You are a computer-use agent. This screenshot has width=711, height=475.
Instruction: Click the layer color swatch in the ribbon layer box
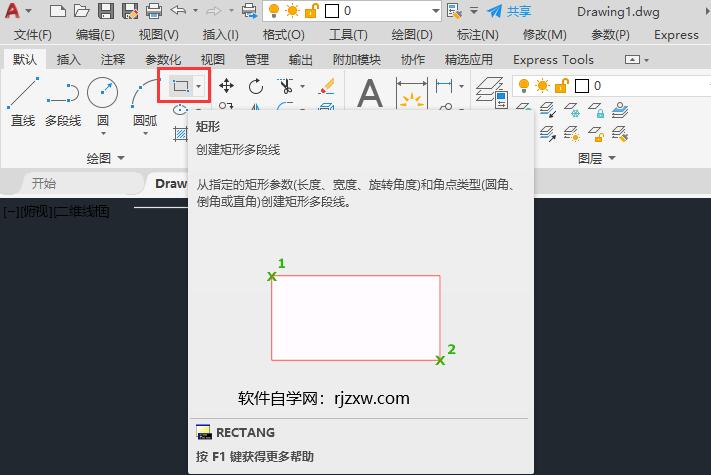coord(582,86)
